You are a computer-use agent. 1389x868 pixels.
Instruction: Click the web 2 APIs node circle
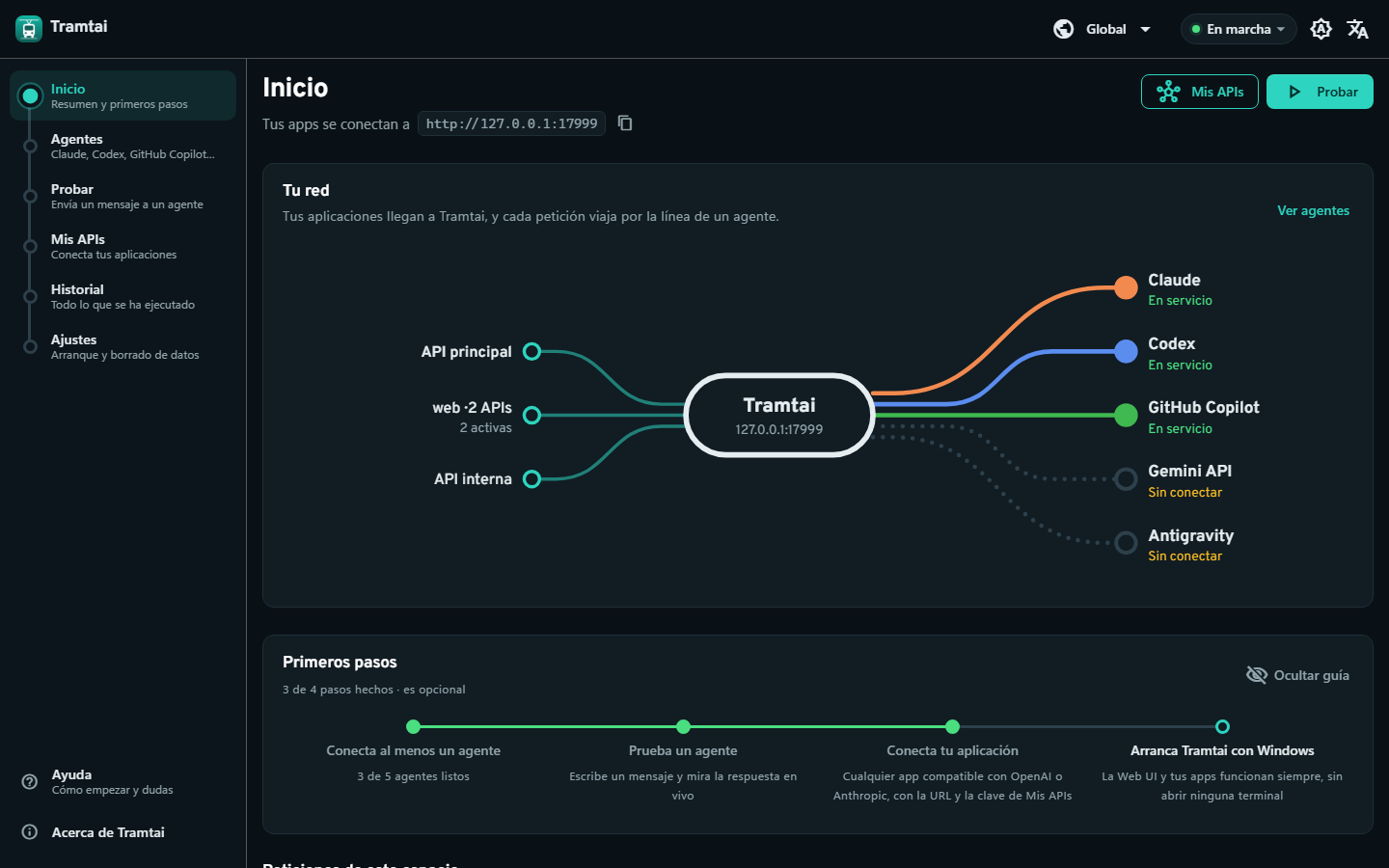531,415
